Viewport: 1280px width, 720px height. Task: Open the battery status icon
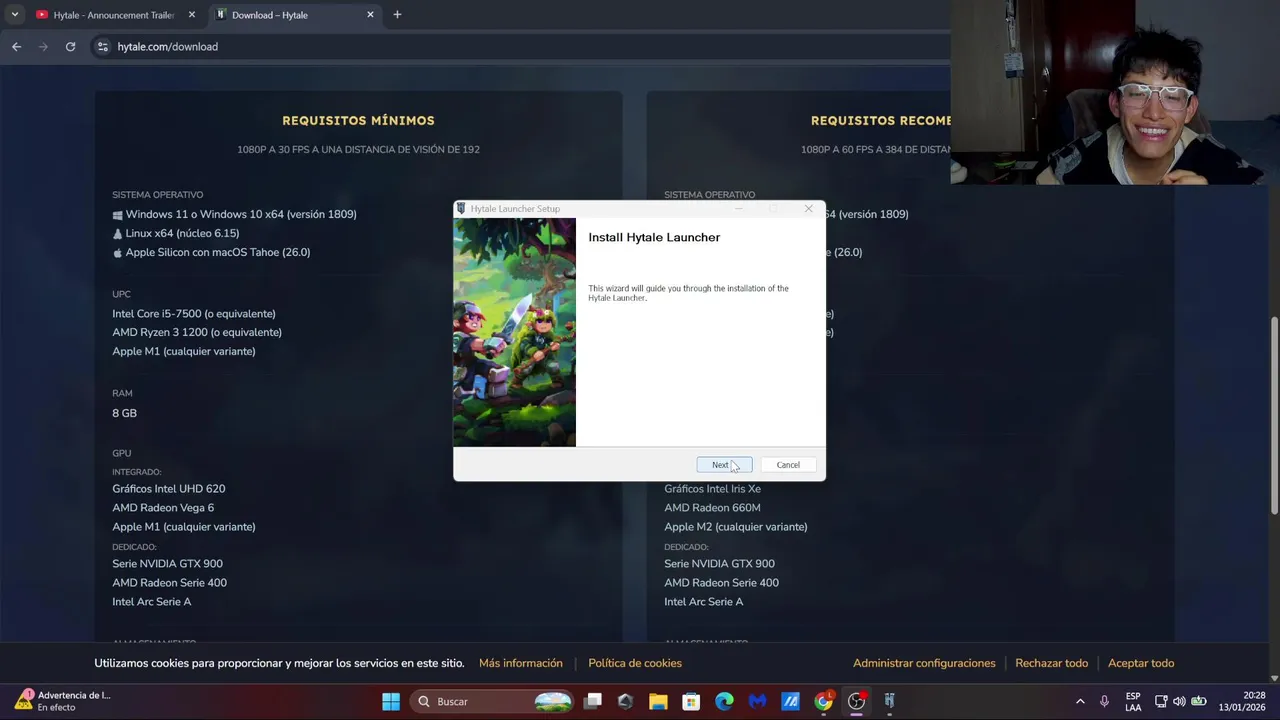[x=1198, y=701]
